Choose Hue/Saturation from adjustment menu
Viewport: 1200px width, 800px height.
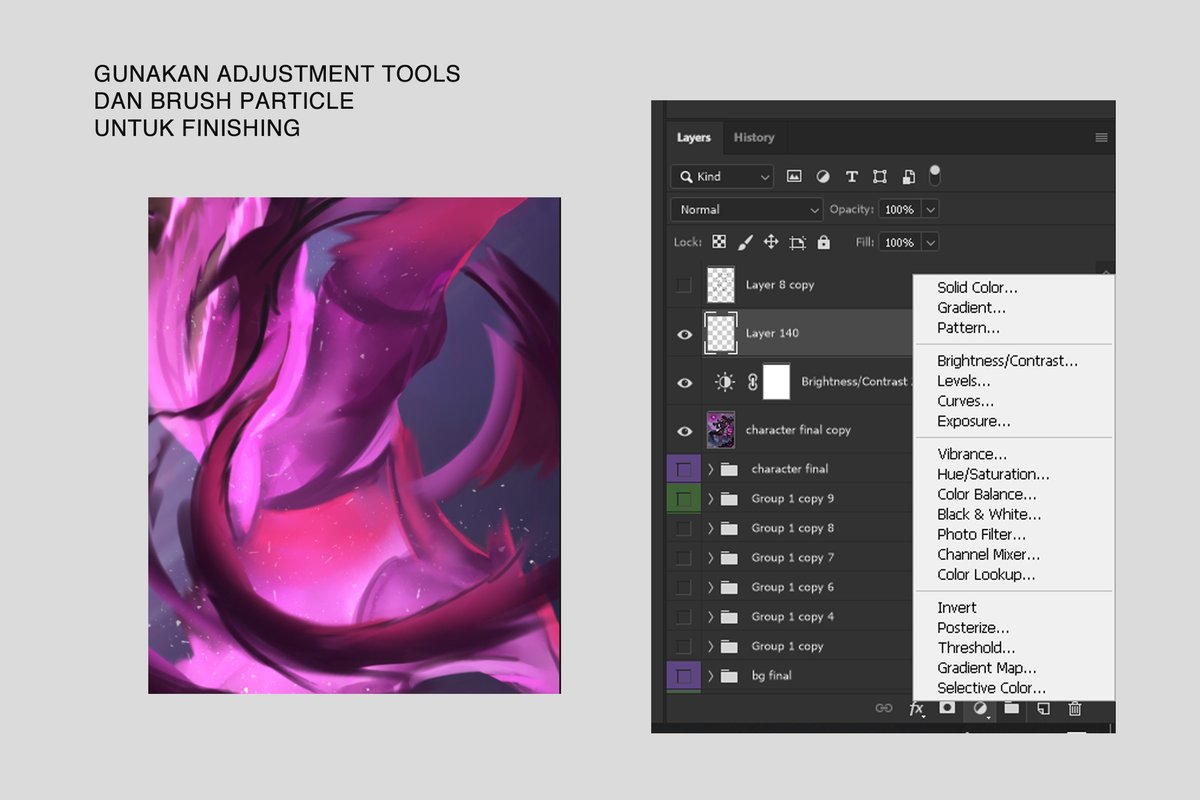point(993,474)
